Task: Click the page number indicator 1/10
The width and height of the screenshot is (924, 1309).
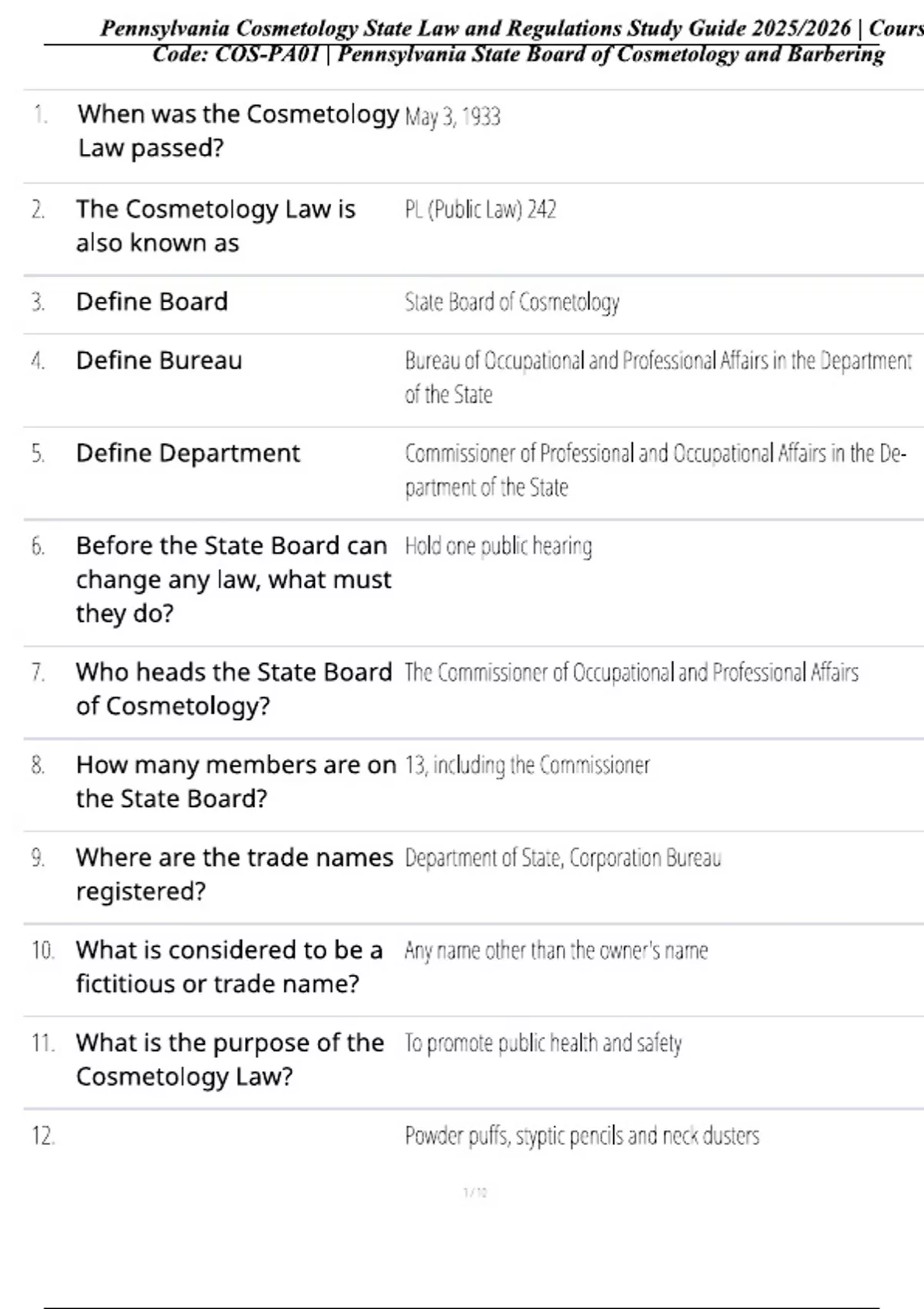Action: (475, 1193)
